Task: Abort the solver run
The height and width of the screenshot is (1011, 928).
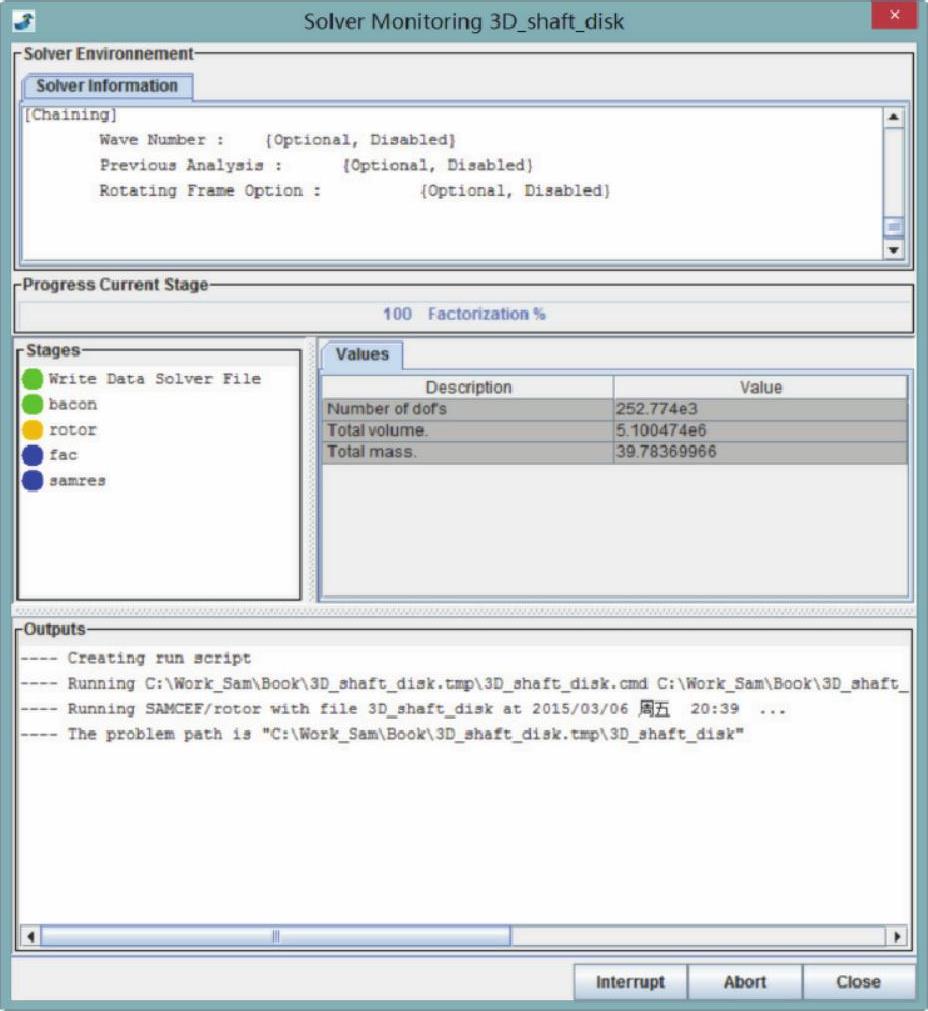Action: pos(744,982)
